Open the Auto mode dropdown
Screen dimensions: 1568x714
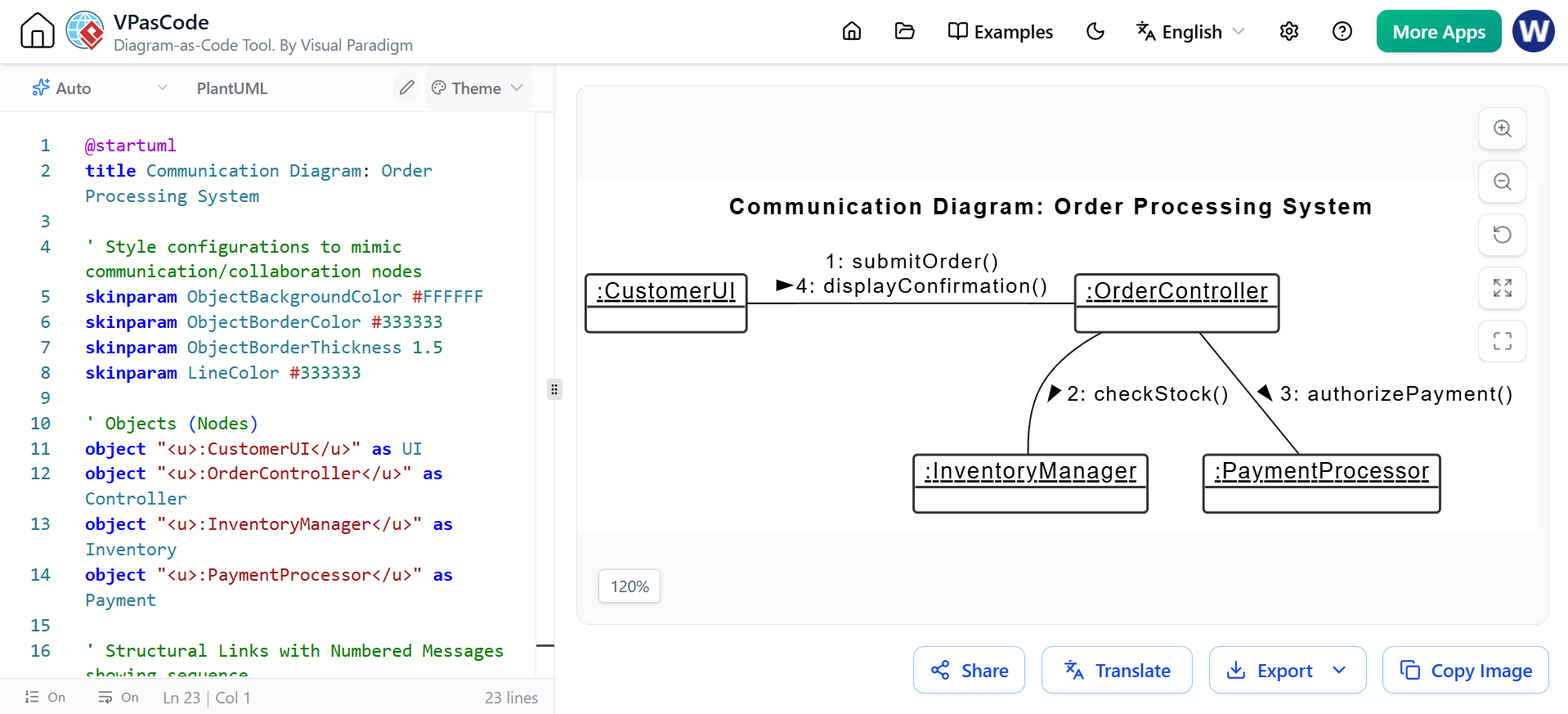coord(100,88)
